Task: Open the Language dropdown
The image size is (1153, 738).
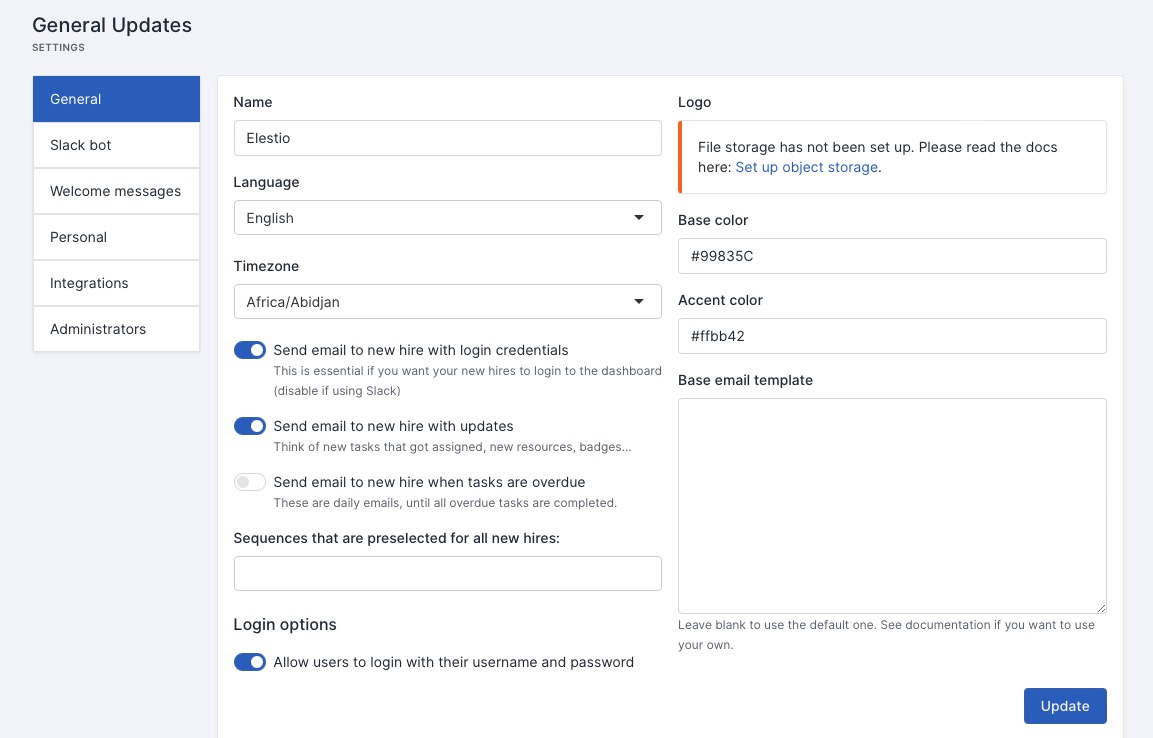Action: [447, 217]
